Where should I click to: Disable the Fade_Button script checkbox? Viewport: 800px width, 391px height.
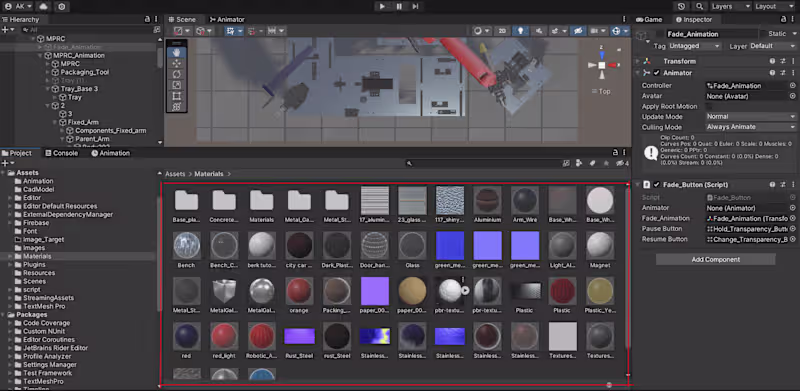point(656,185)
